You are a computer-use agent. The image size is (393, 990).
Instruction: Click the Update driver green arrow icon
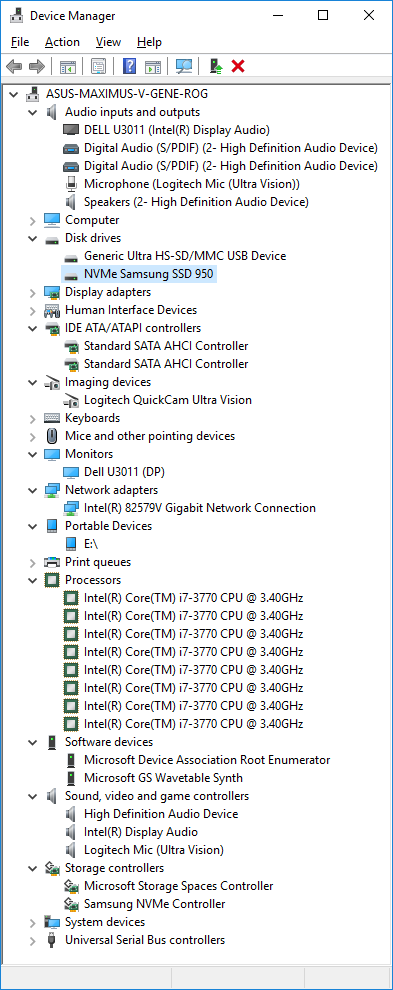(x=216, y=66)
